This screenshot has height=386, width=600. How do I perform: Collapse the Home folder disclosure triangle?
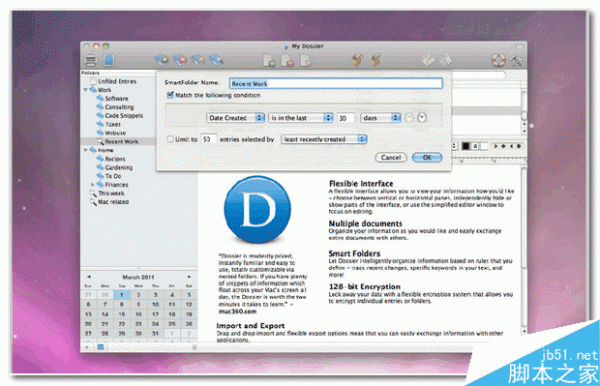point(86,150)
